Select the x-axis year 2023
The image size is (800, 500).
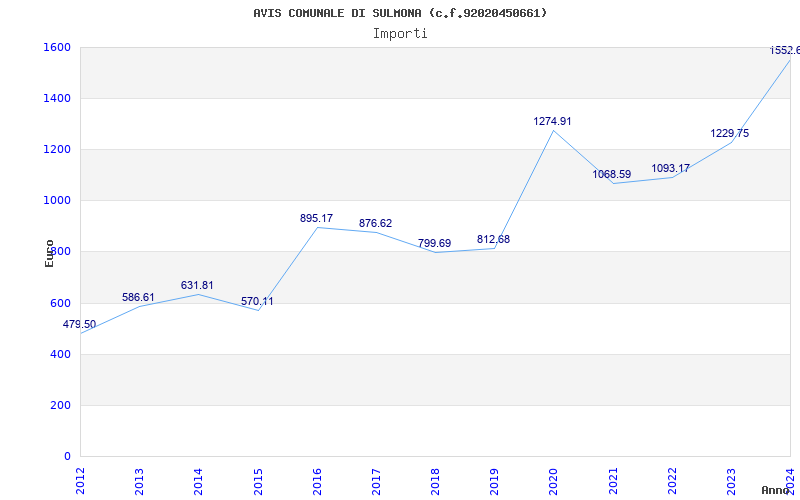coord(732,481)
